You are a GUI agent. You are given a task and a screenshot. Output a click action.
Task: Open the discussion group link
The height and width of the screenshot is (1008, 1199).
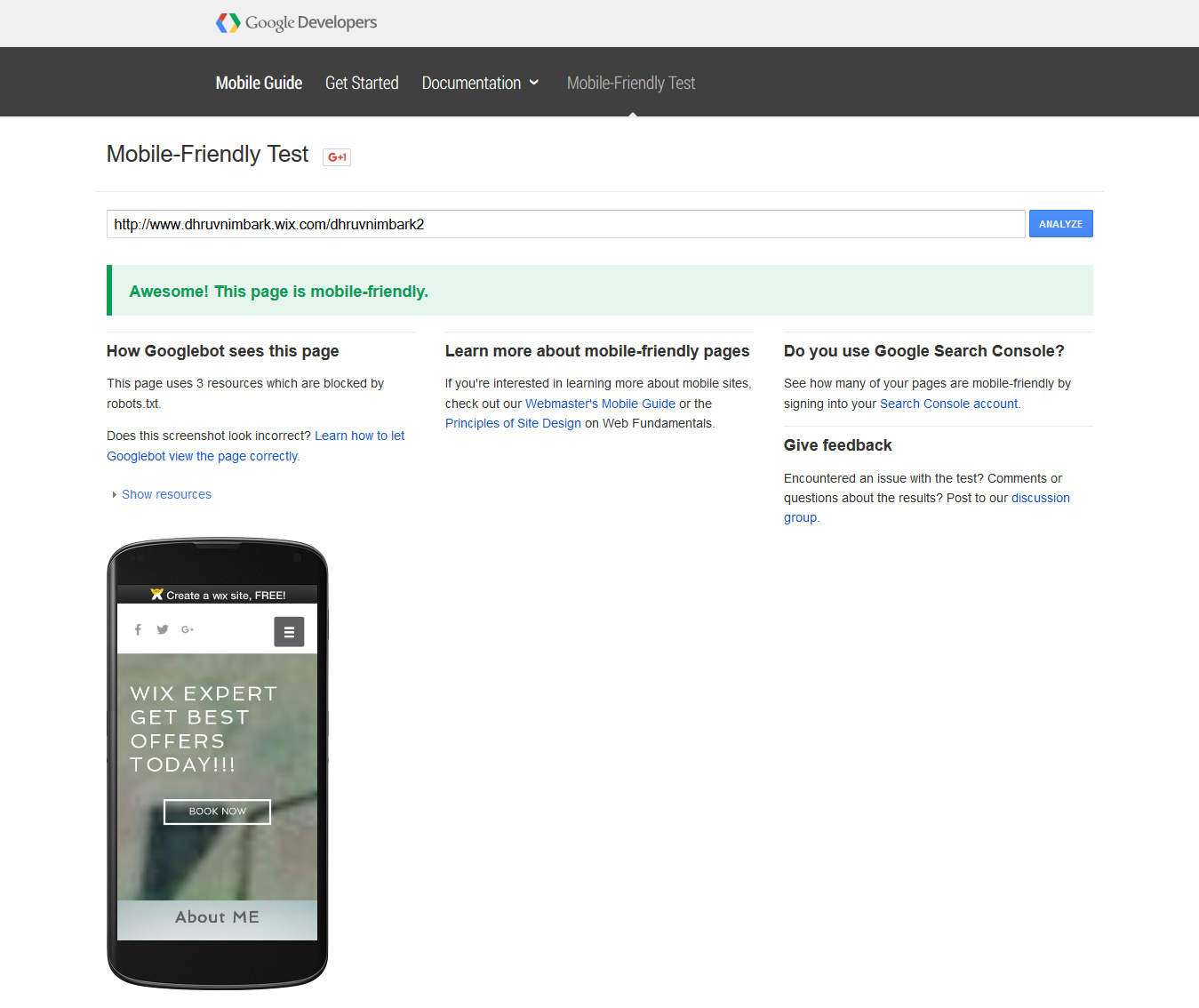point(927,508)
